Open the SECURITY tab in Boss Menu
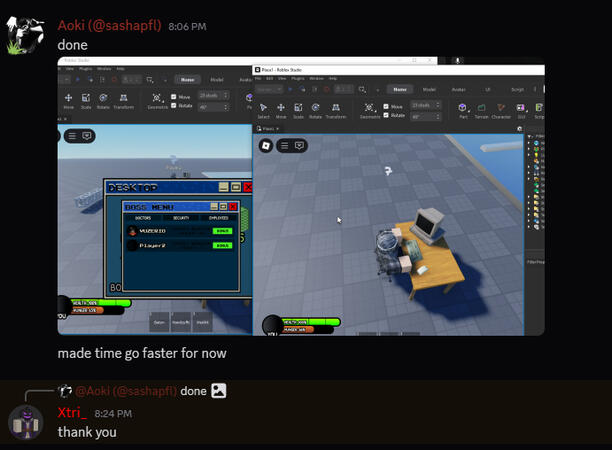Image resolution: width=612 pixels, height=450 pixels. 181,218
